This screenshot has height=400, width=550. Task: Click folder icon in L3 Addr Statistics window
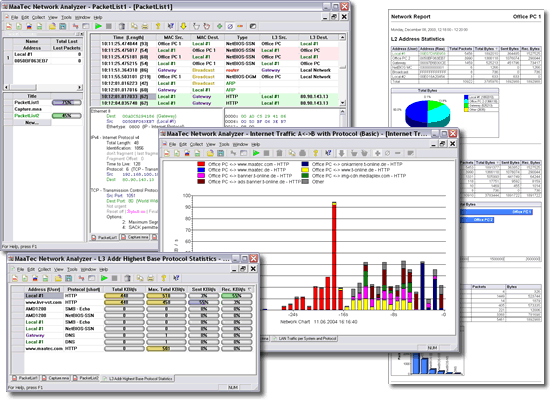tap(58, 278)
